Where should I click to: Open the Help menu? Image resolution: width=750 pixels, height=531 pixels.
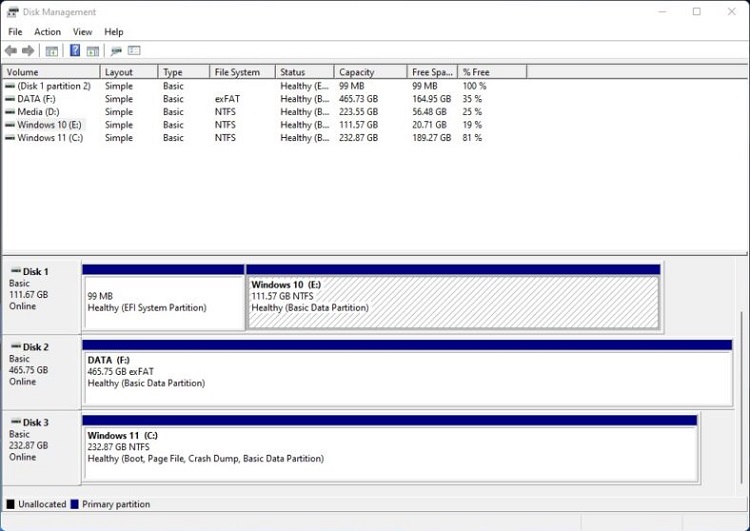tap(114, 32)
